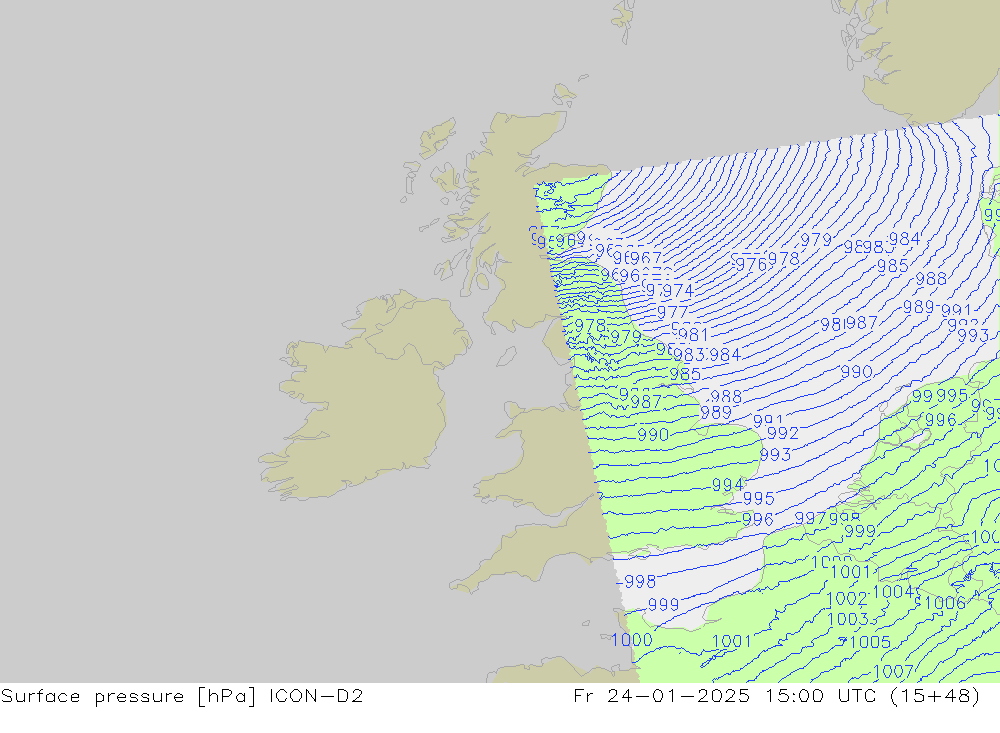Select the 998 isobar label in the Channel
The image size is (1000, 733).
pyautogui.click(x=640, y=581)
